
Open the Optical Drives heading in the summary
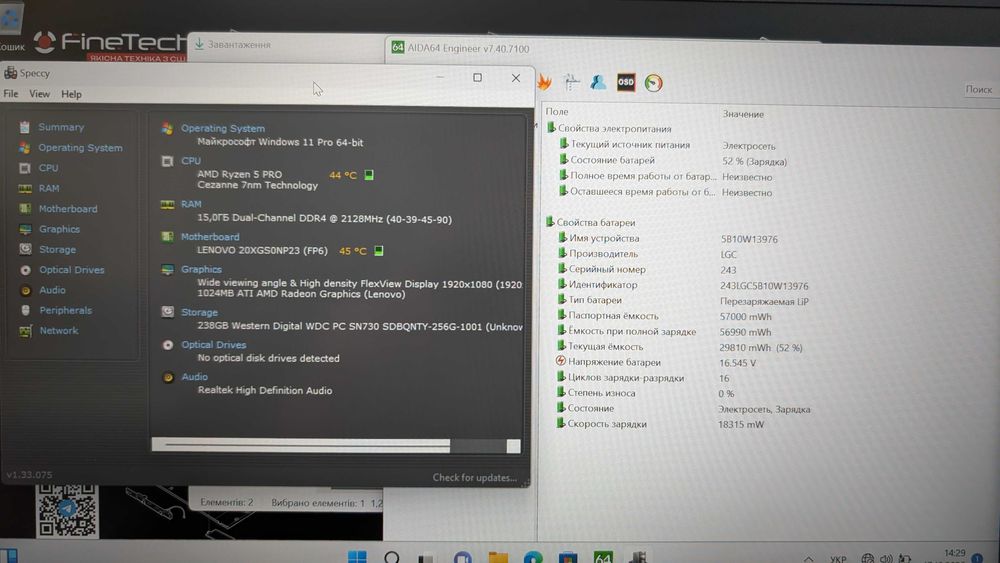(x=214, y=344)
